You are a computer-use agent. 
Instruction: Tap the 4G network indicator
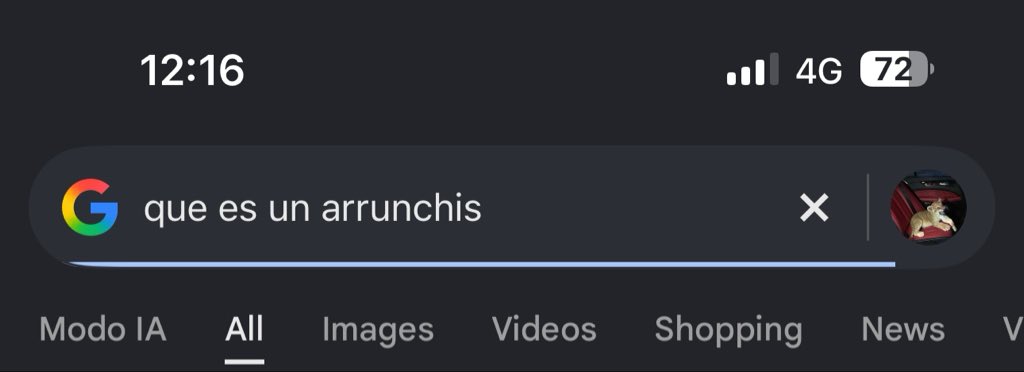click(x=819, y=70)
